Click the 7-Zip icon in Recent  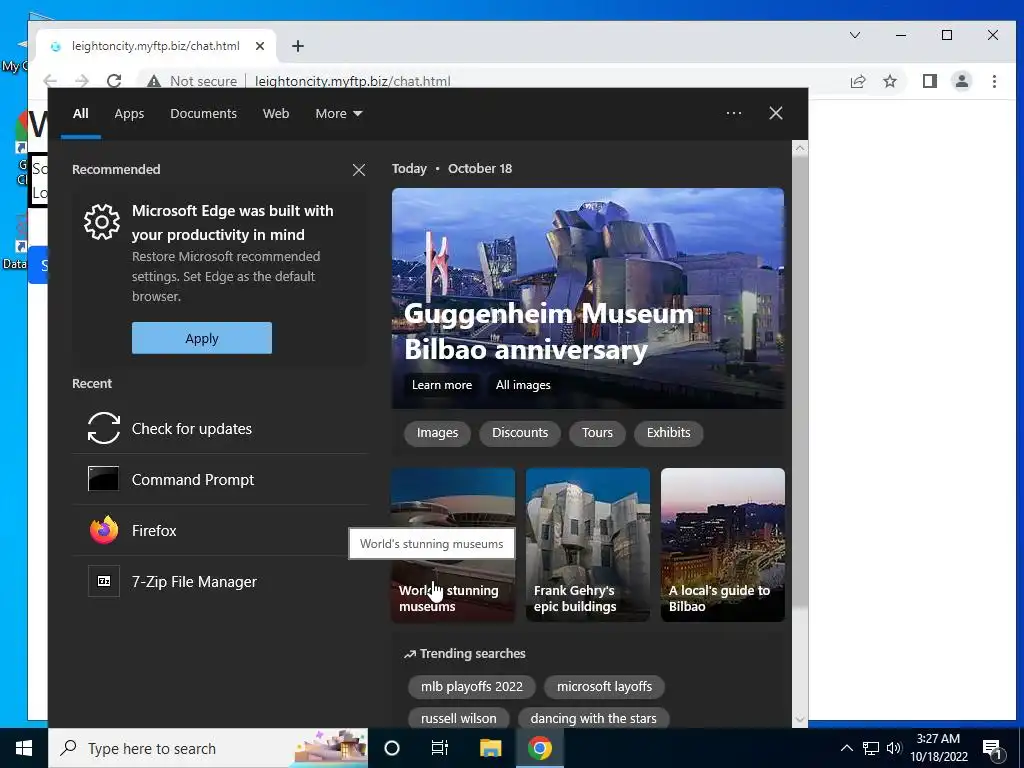104,581
